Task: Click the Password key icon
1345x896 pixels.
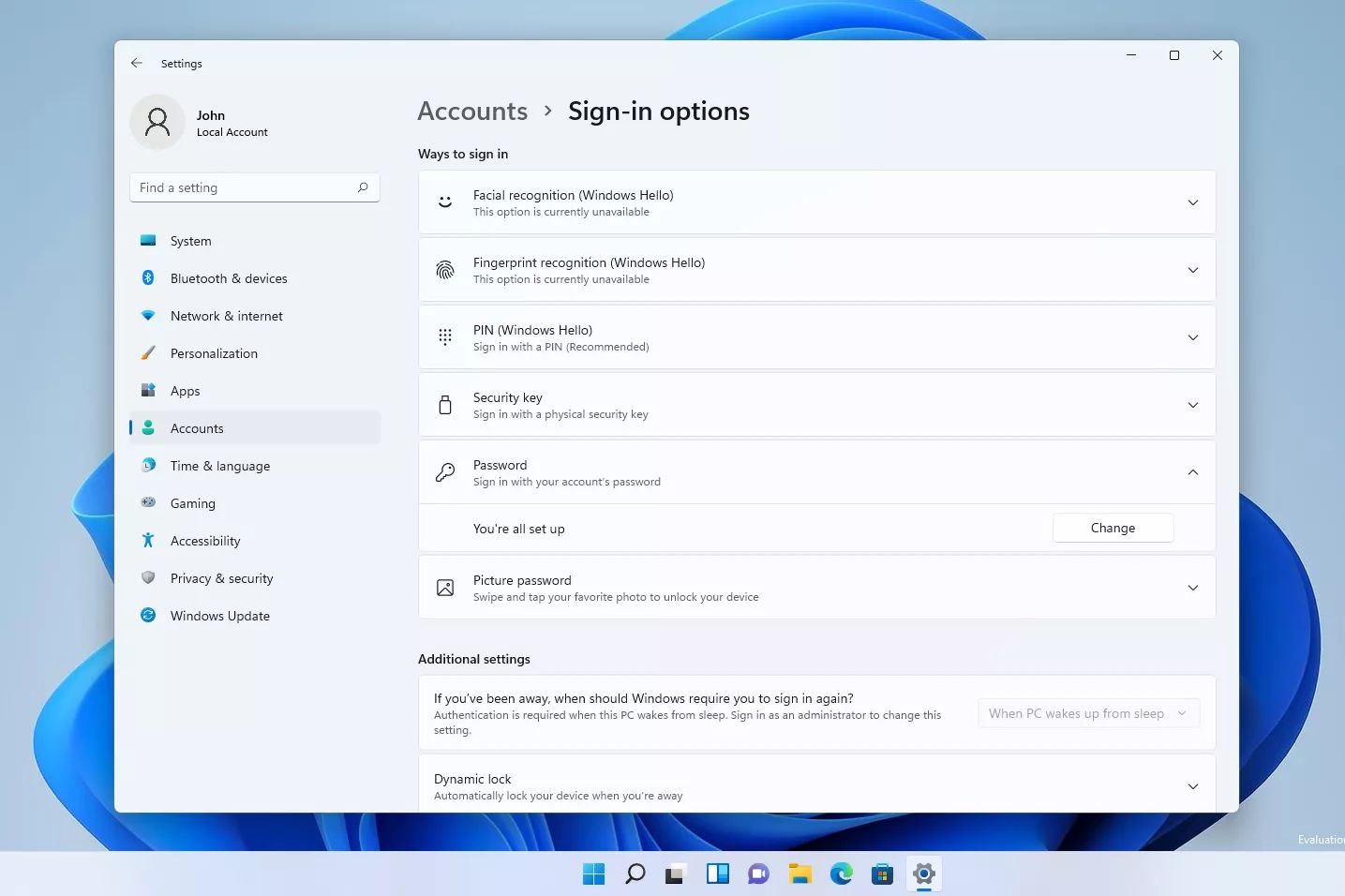Action: pos(445,472)
